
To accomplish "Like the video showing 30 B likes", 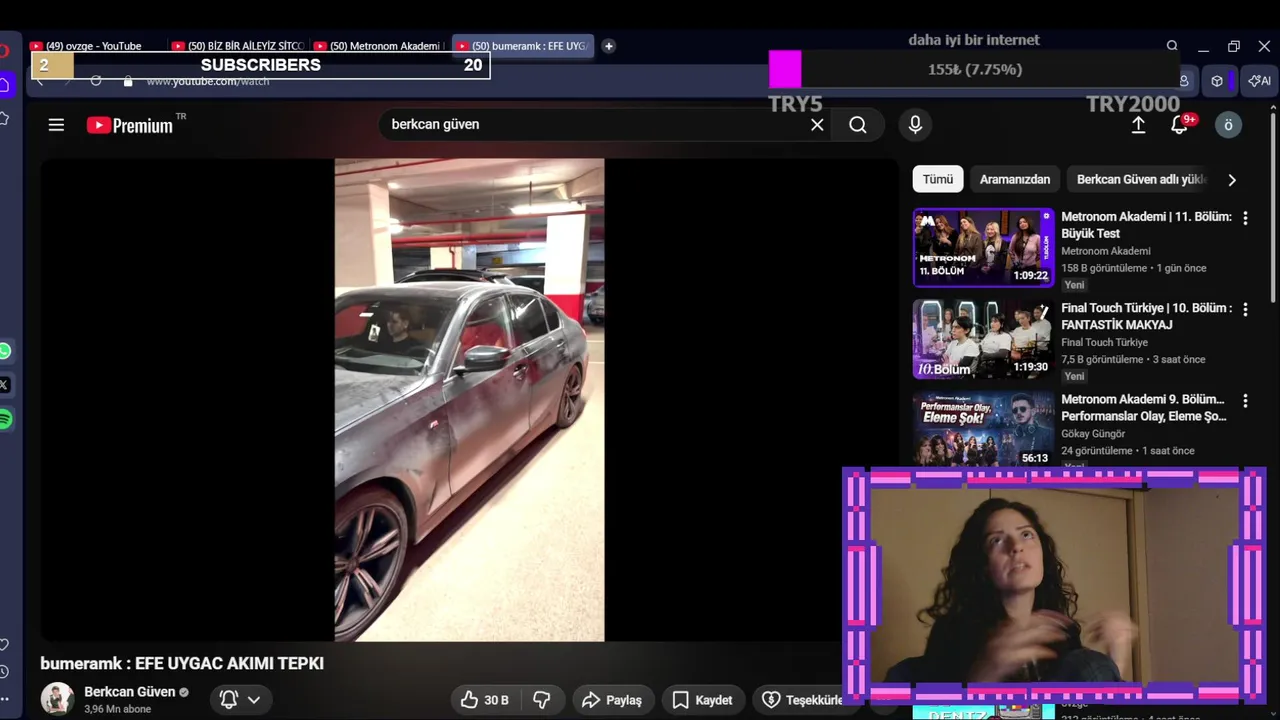I will [485, 700].
